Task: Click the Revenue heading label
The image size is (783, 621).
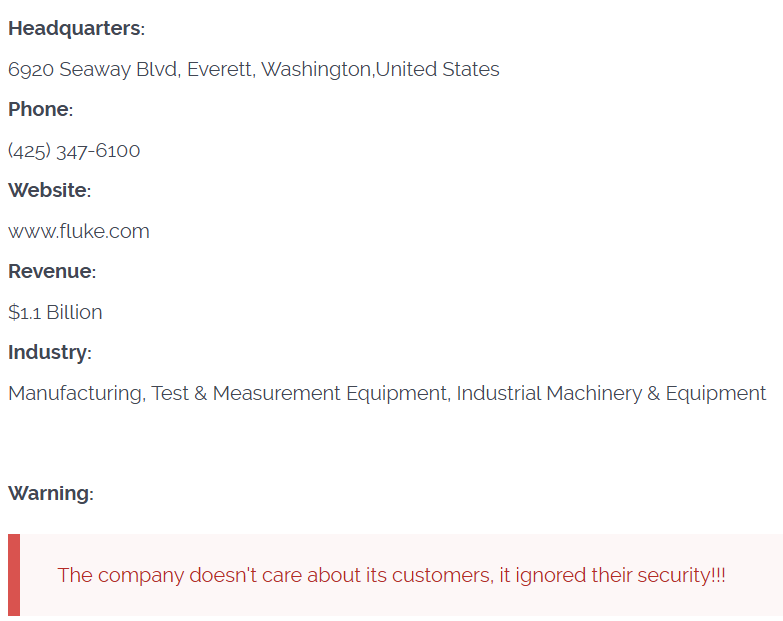Action: click(51, 271)
